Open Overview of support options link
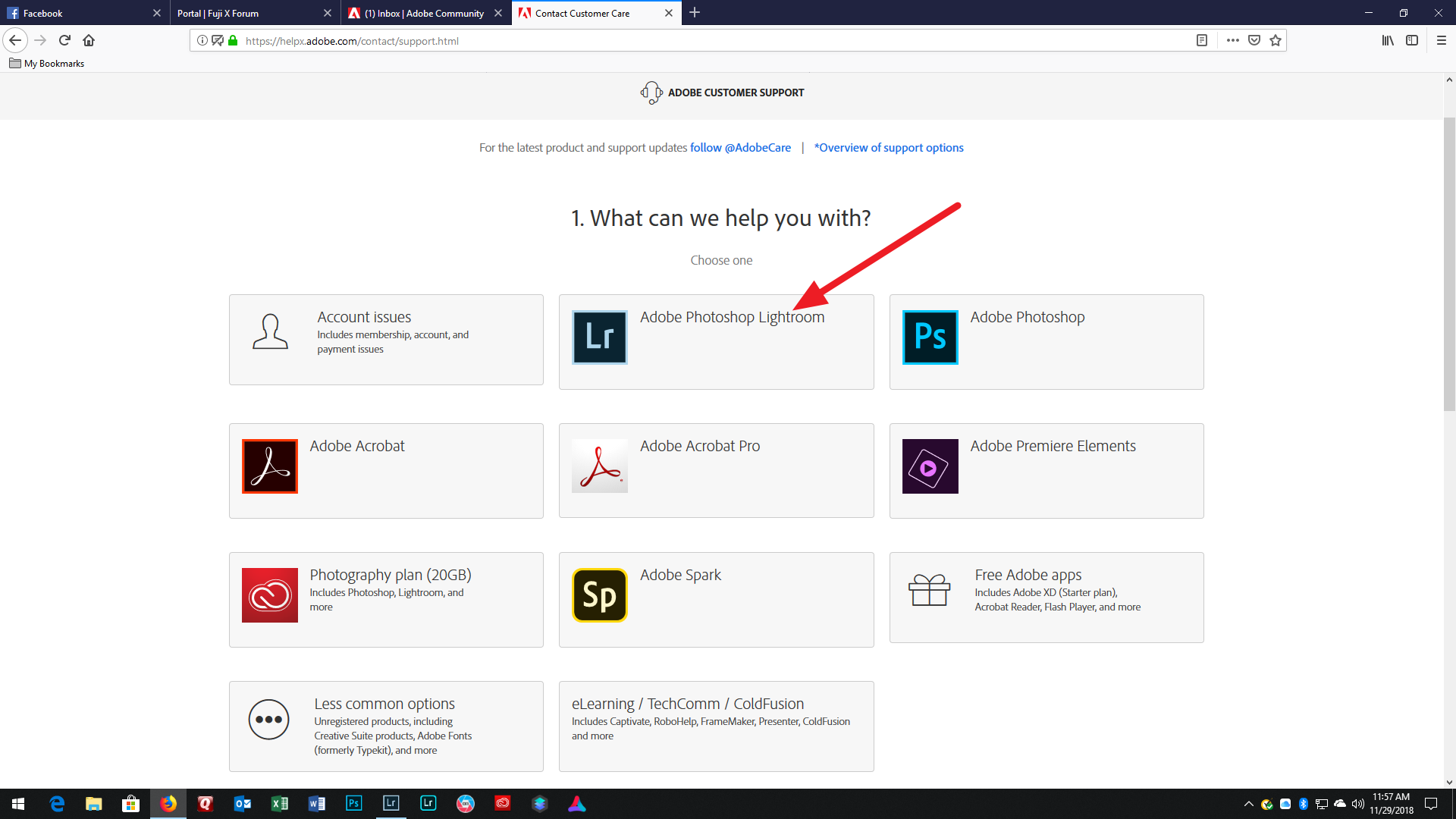 tap(889, 148)
